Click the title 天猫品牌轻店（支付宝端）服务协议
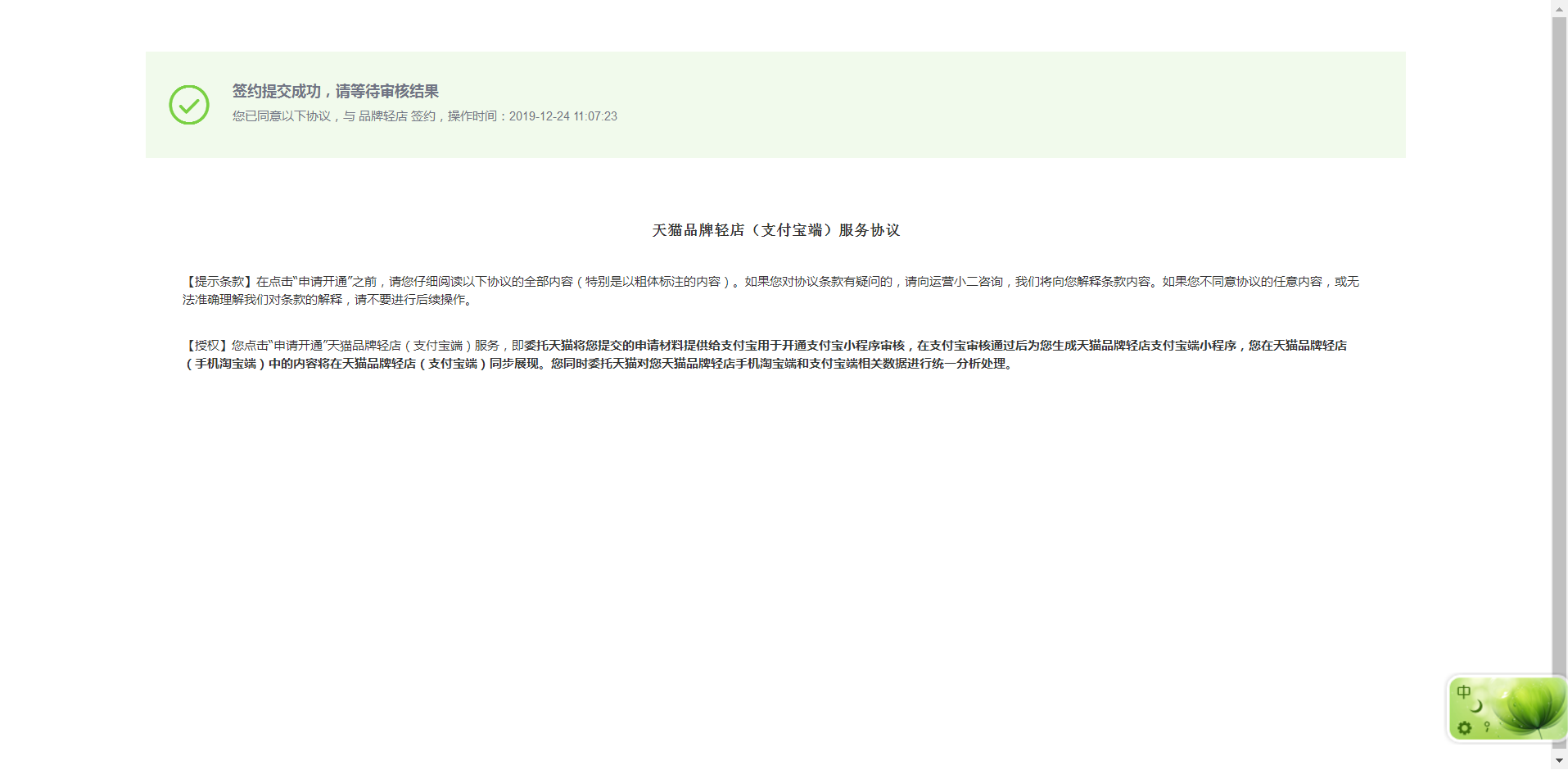Viewport: 1568px width, 770px height. [x=775, y=230]
